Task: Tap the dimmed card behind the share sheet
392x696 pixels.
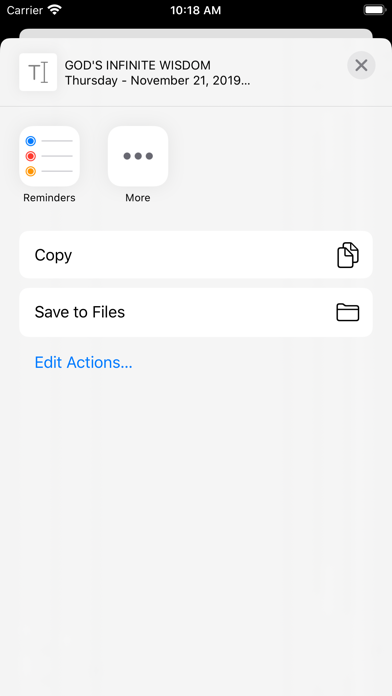Action: coord(196,33)
